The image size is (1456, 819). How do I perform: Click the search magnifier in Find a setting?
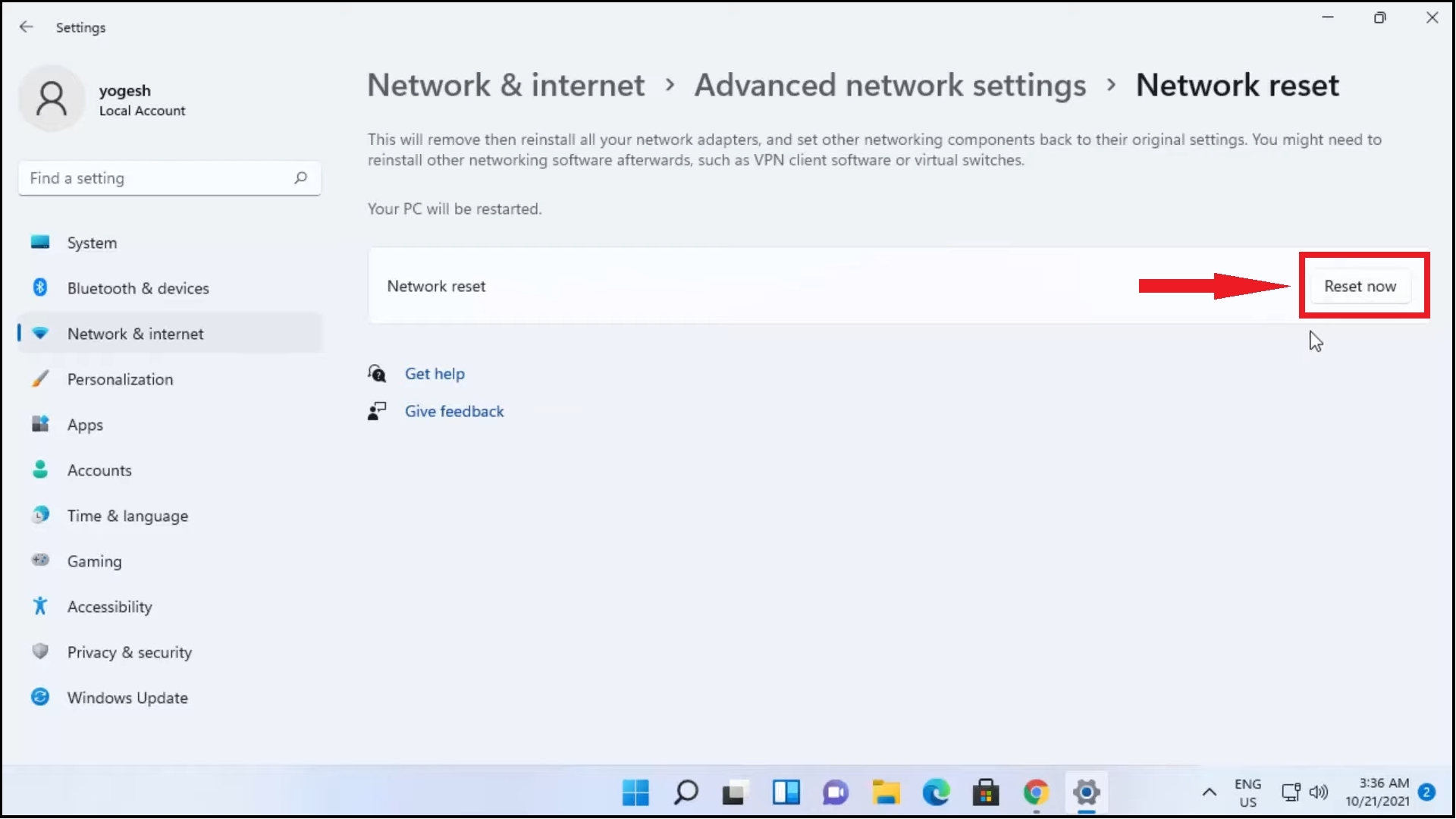coord(300,178)
